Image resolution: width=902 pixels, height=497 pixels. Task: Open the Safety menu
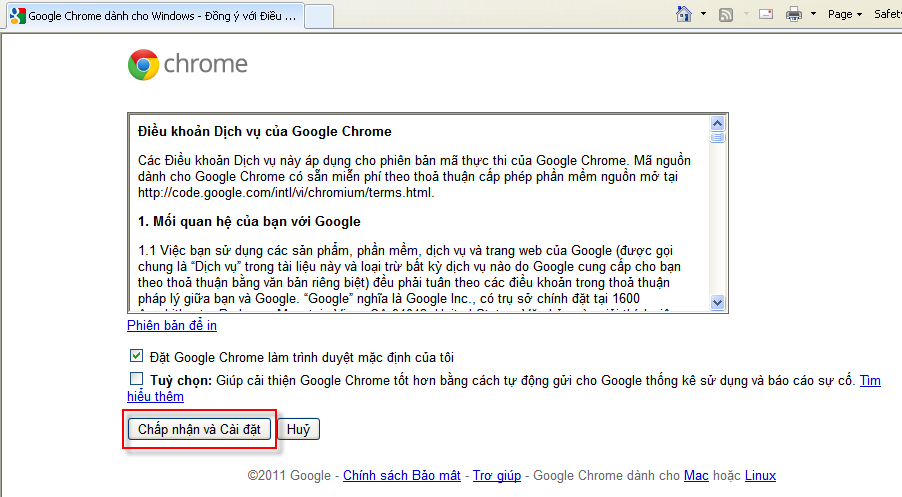point(887,14)
